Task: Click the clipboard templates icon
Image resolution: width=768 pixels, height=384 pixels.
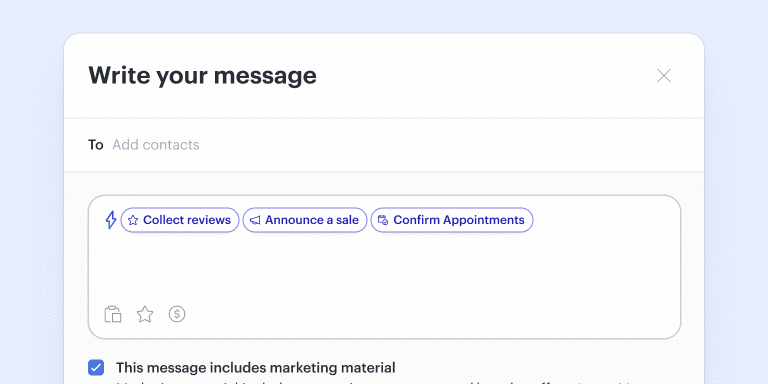Action: click(x=113, y=314)
